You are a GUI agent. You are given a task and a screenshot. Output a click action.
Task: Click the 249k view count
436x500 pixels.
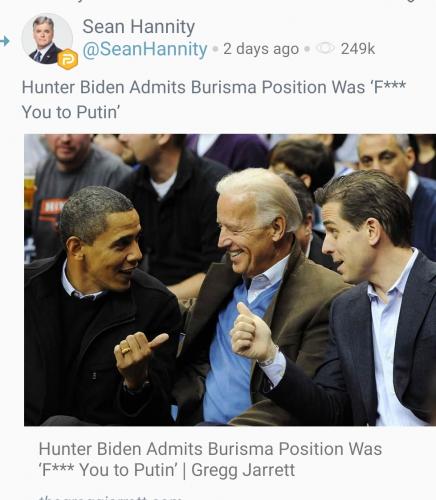358,49
